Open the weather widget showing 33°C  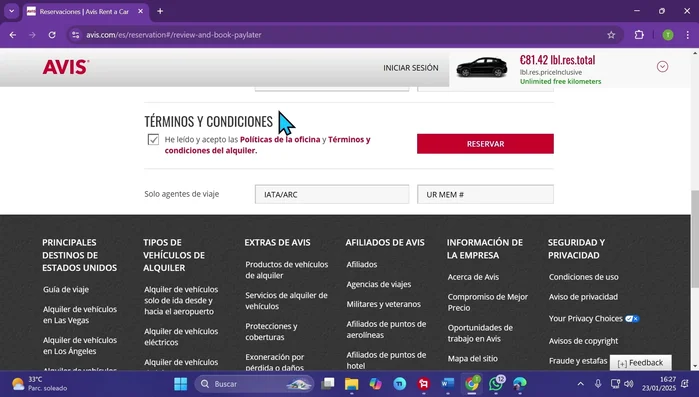40,384
